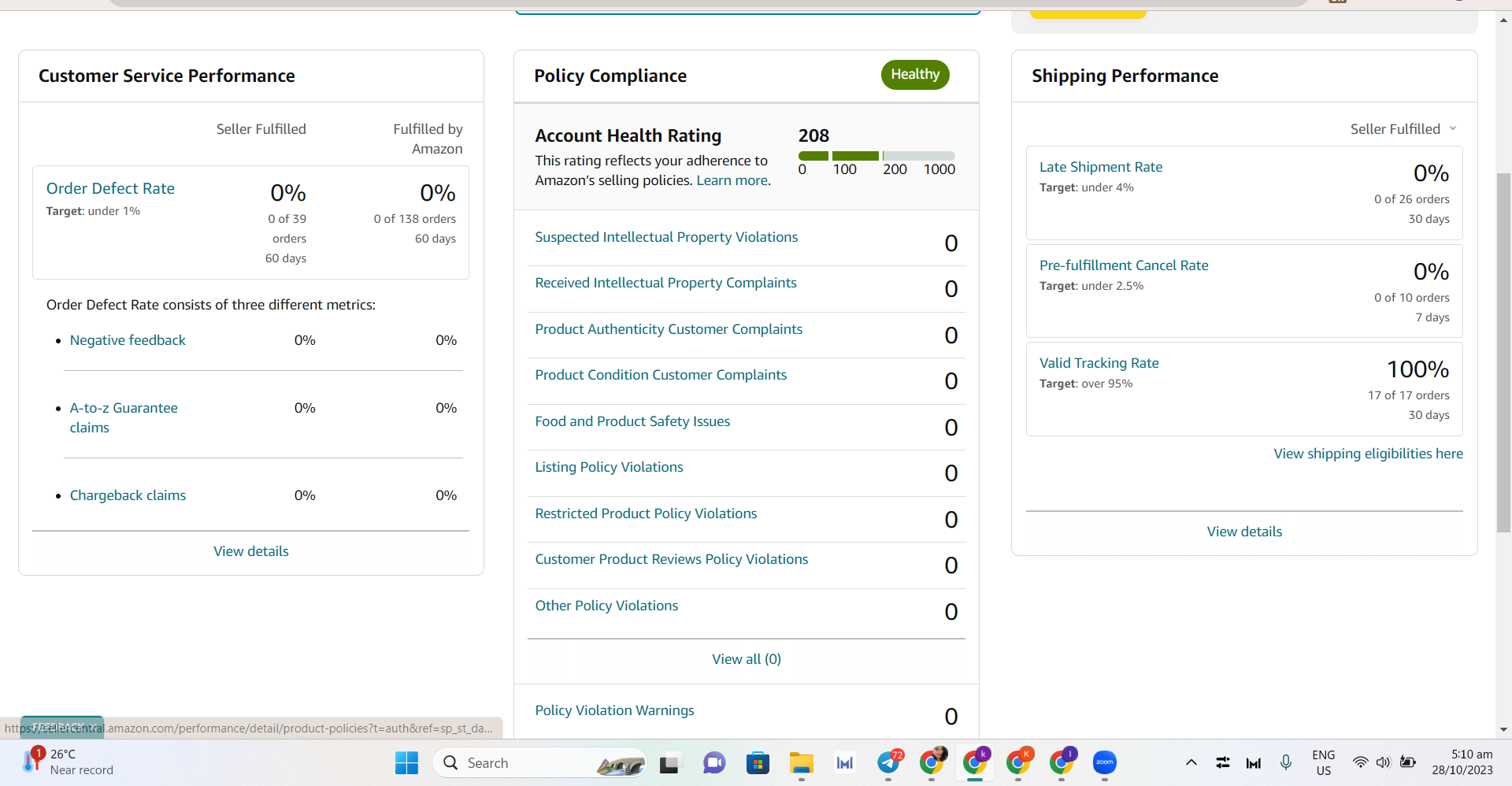Open the Negative feedback metric link

[128, 340]
